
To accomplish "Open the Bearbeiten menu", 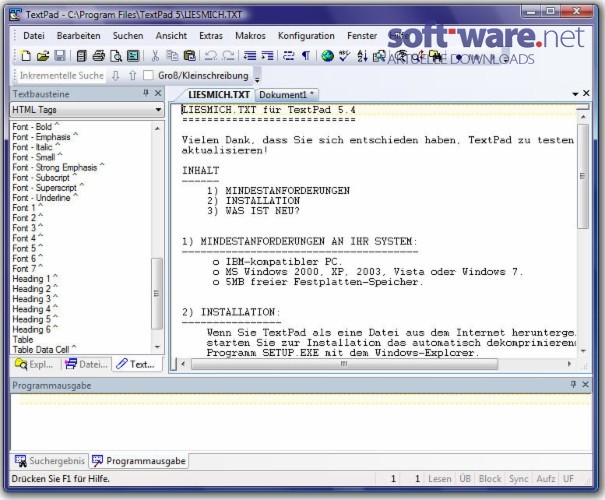I will click(x=78, y=35).
